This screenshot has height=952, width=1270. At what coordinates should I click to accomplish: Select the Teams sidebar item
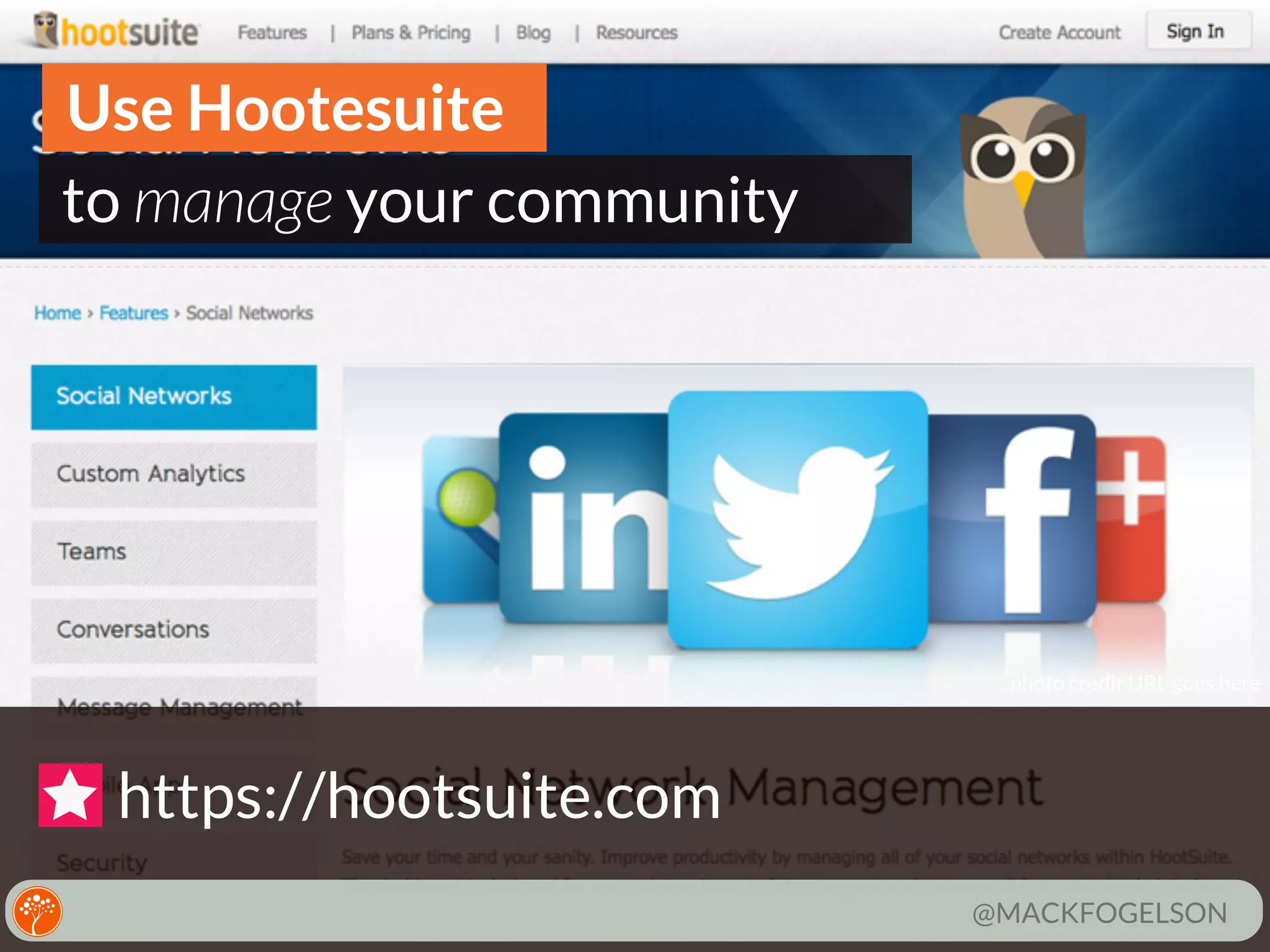tap(174, 552)
